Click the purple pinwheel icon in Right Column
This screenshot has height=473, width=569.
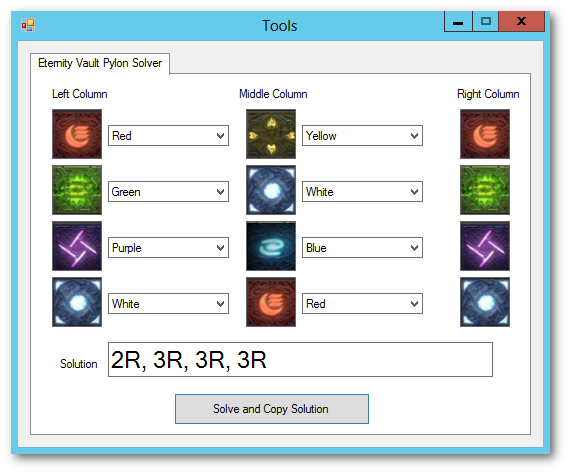tap(485, 246)
